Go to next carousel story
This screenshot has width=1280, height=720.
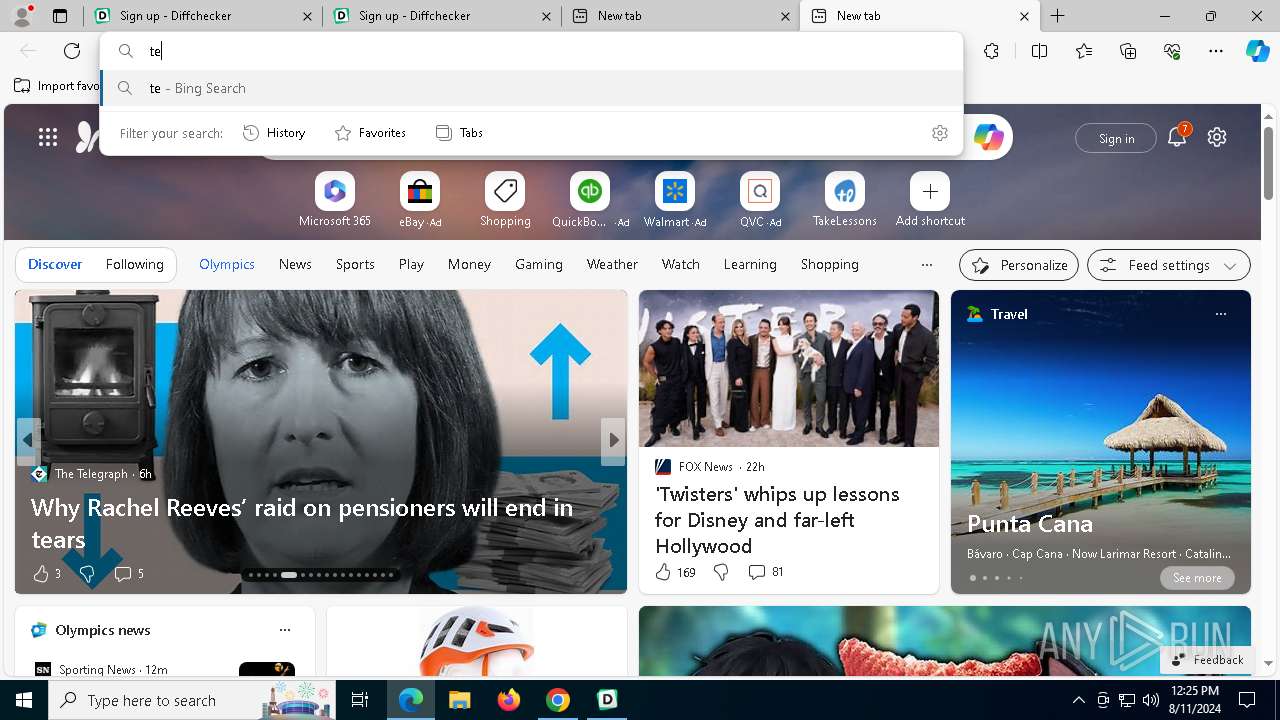[x=613, y=440]
